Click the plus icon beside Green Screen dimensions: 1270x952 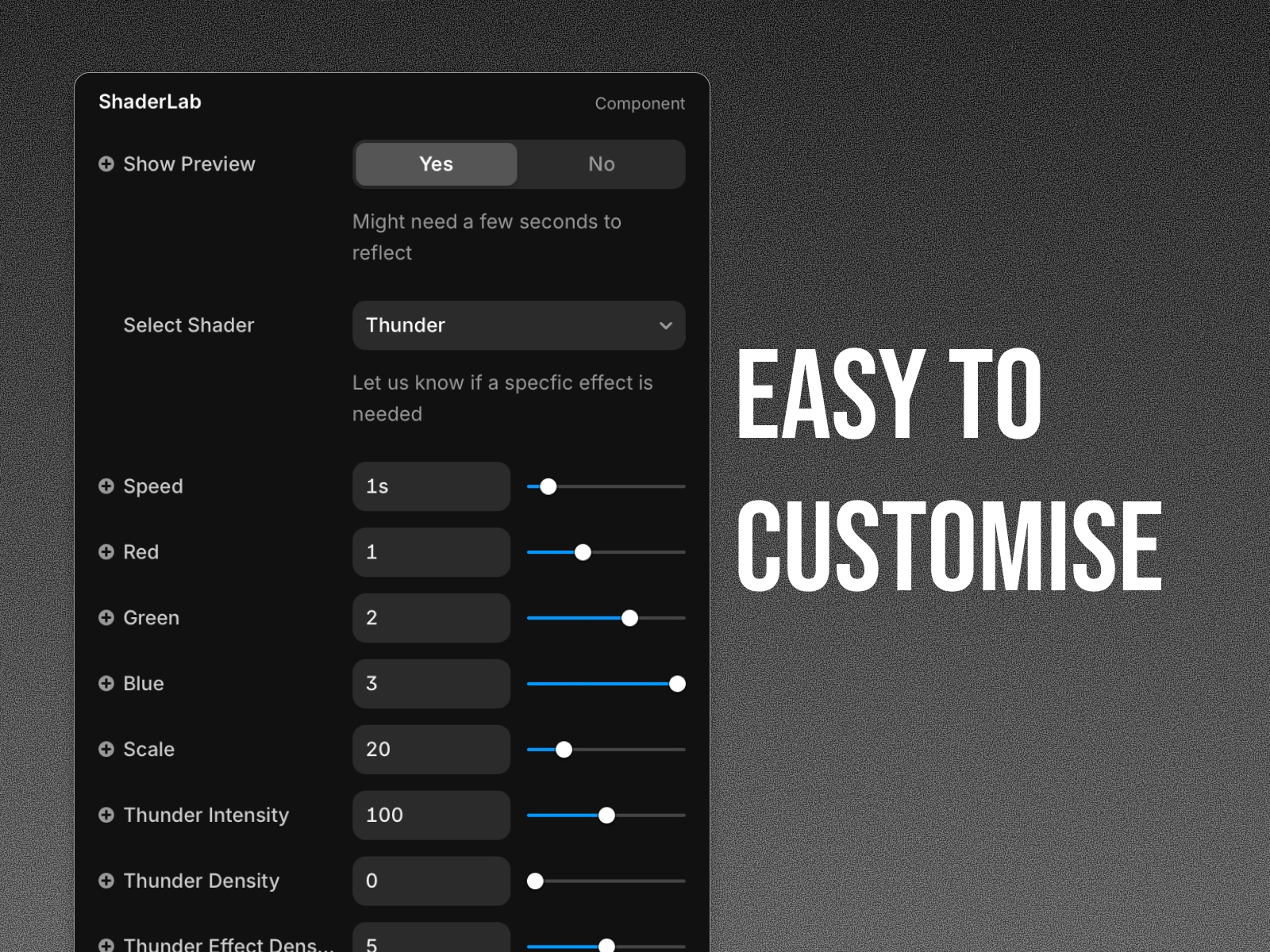[107, 618]
